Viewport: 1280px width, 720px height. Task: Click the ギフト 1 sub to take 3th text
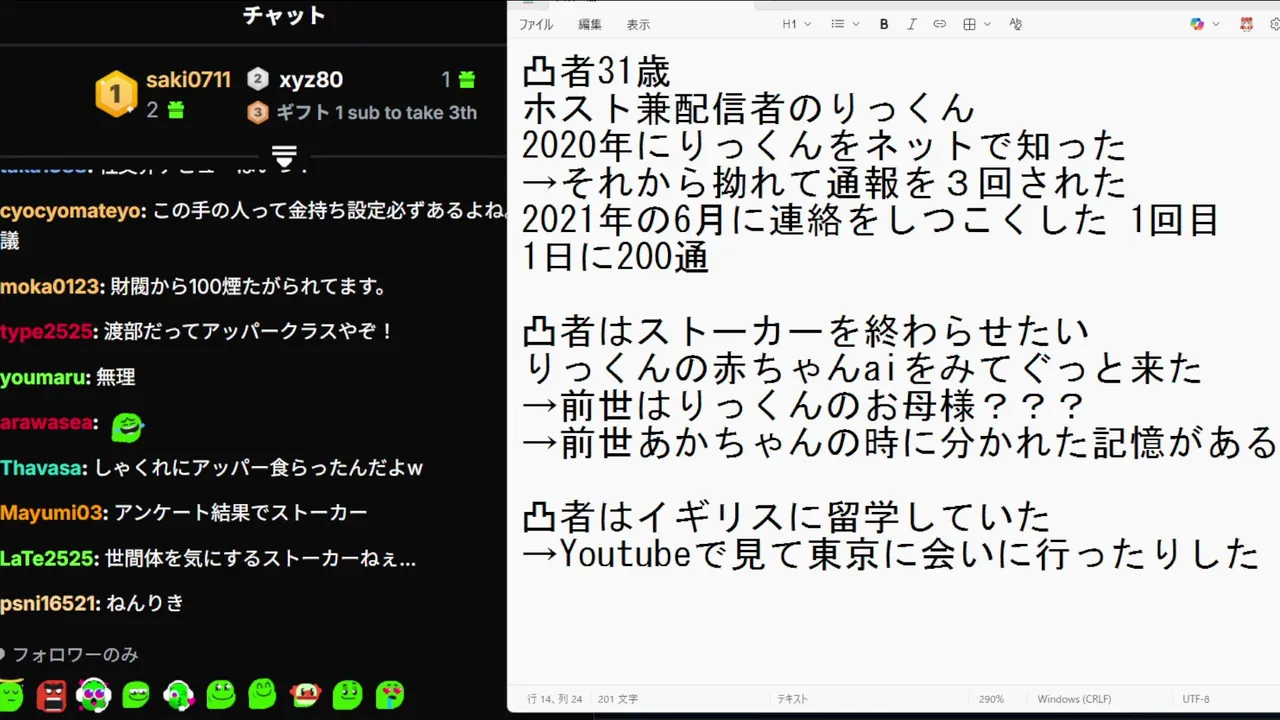pos(376,113)
